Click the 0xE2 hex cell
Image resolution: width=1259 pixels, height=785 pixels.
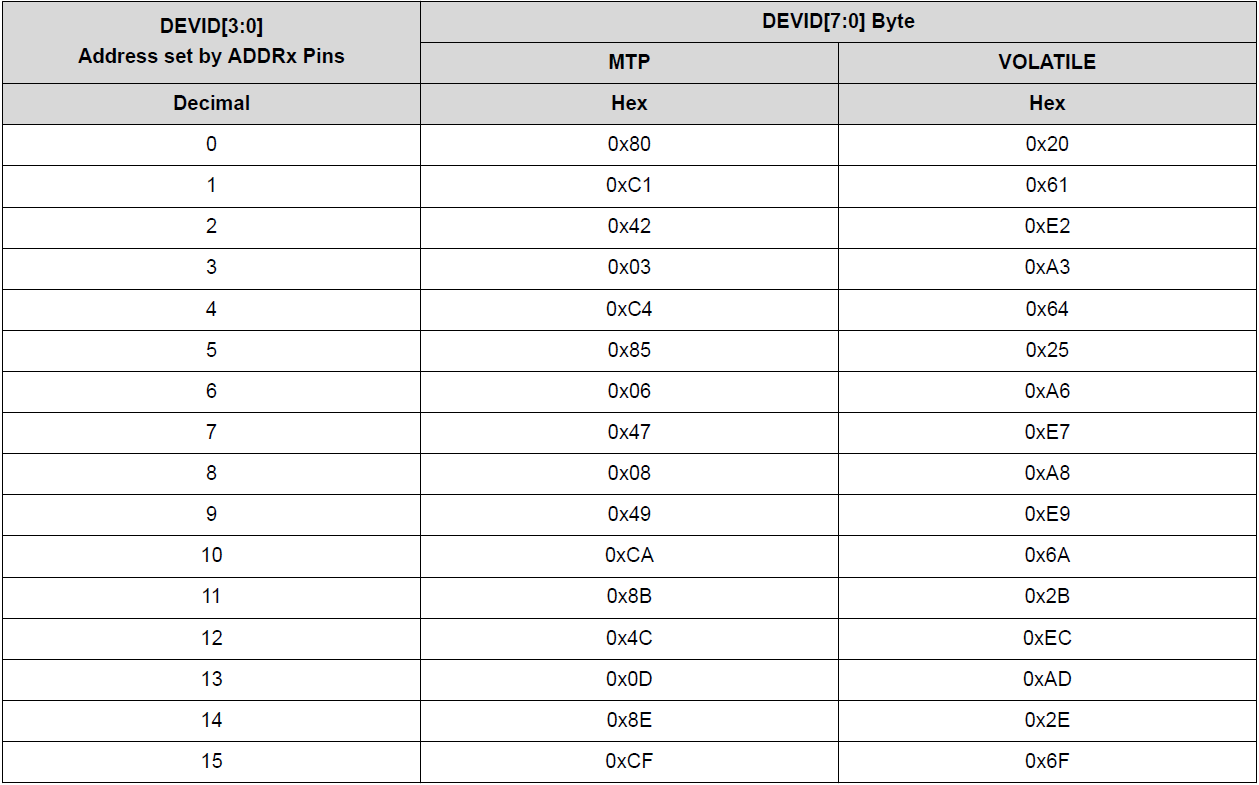[x=1047, y=226]
